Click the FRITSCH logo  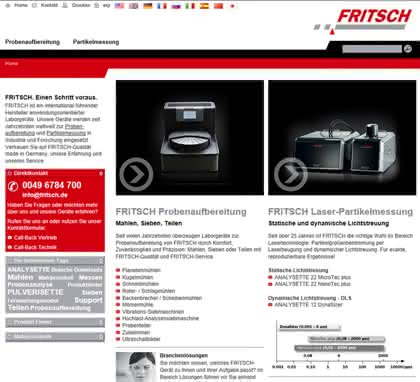[363, 22]
